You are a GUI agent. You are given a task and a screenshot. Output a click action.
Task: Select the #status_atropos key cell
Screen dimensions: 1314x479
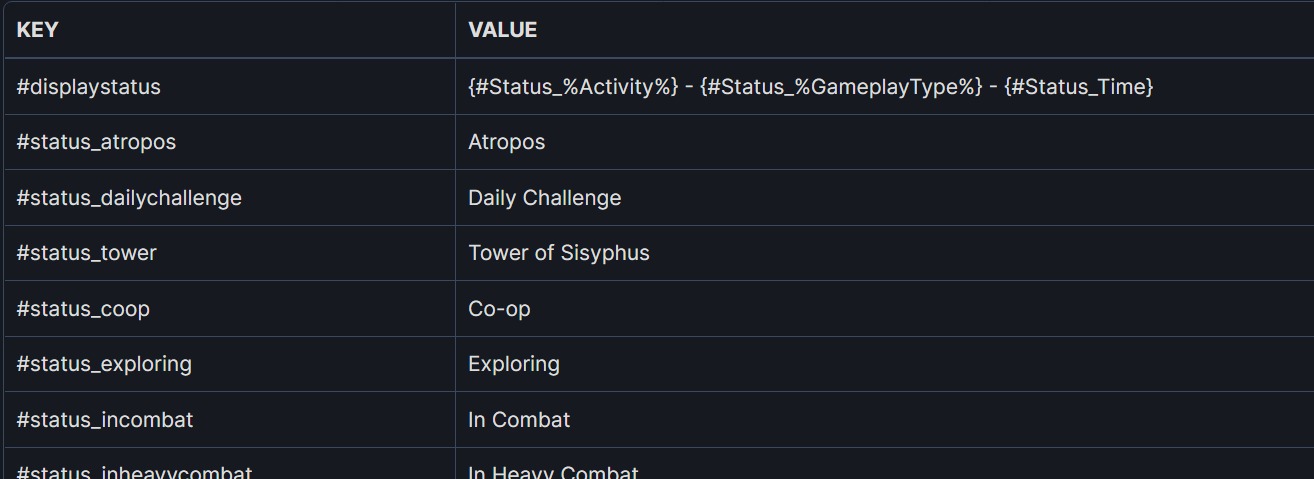[x=96, y=142]
